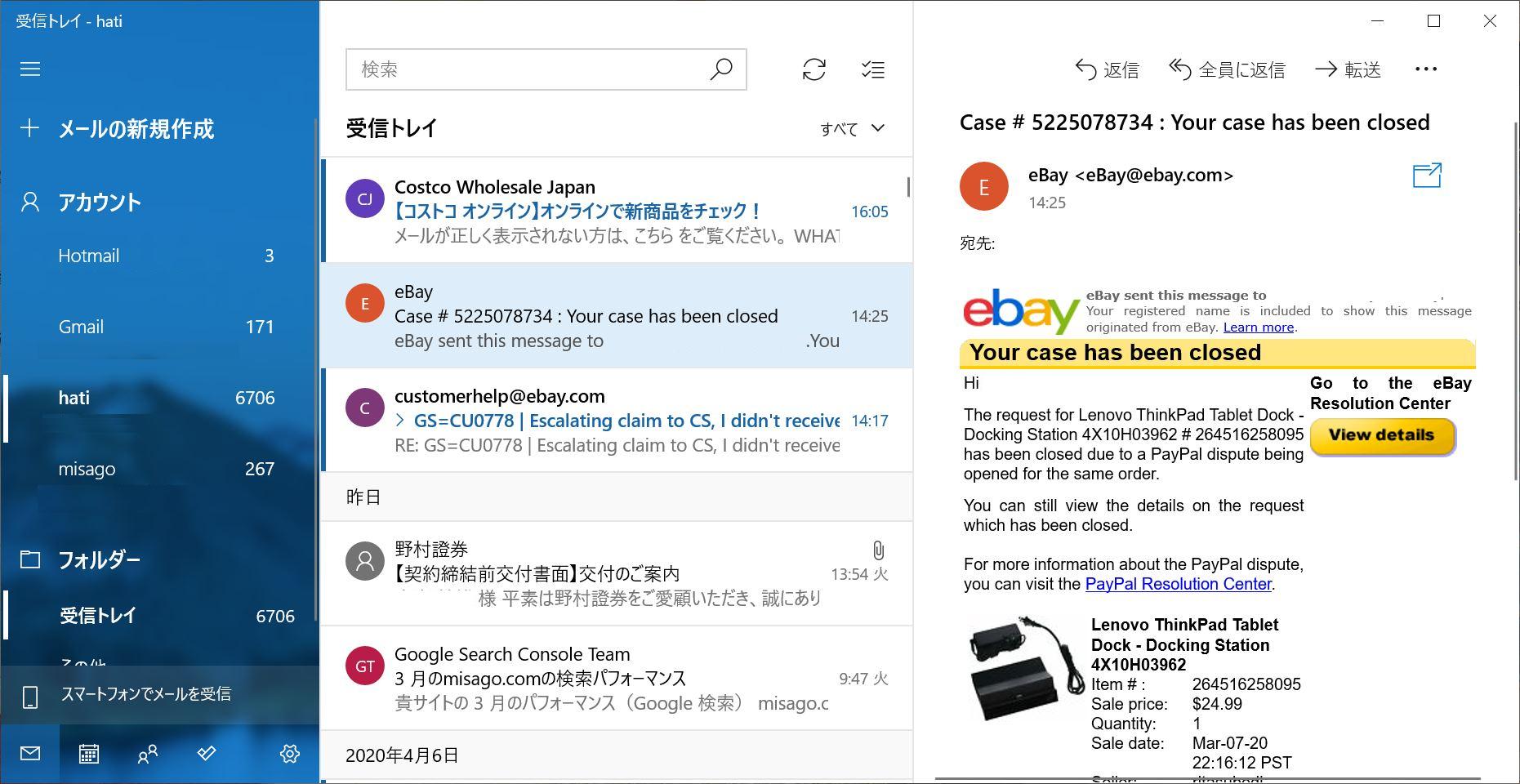Open the more actions ellipsis menu
The image size is (1520, 784).
(1426, 69)
